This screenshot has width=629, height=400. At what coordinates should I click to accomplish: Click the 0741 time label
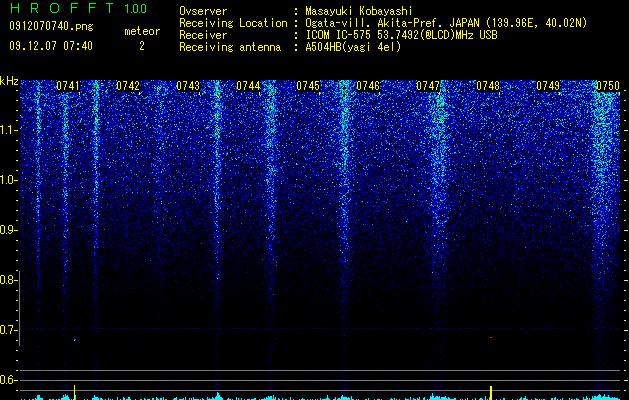67,86
